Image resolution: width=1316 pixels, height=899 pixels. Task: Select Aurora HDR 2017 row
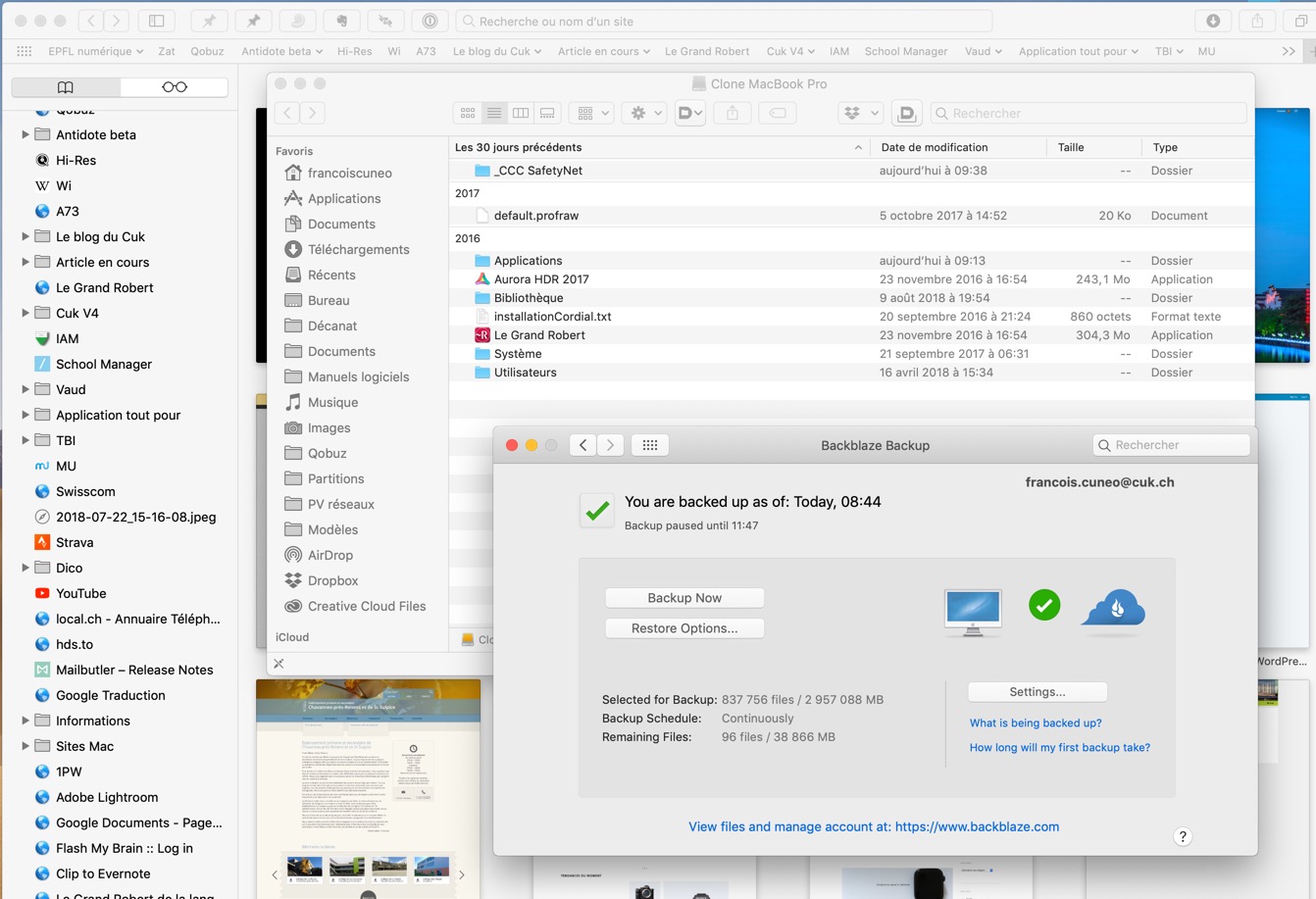pos(851,279)
